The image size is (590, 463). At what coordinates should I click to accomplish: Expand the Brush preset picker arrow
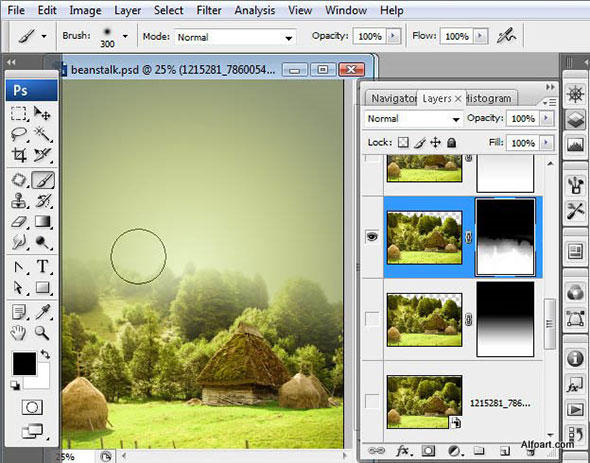125,36
